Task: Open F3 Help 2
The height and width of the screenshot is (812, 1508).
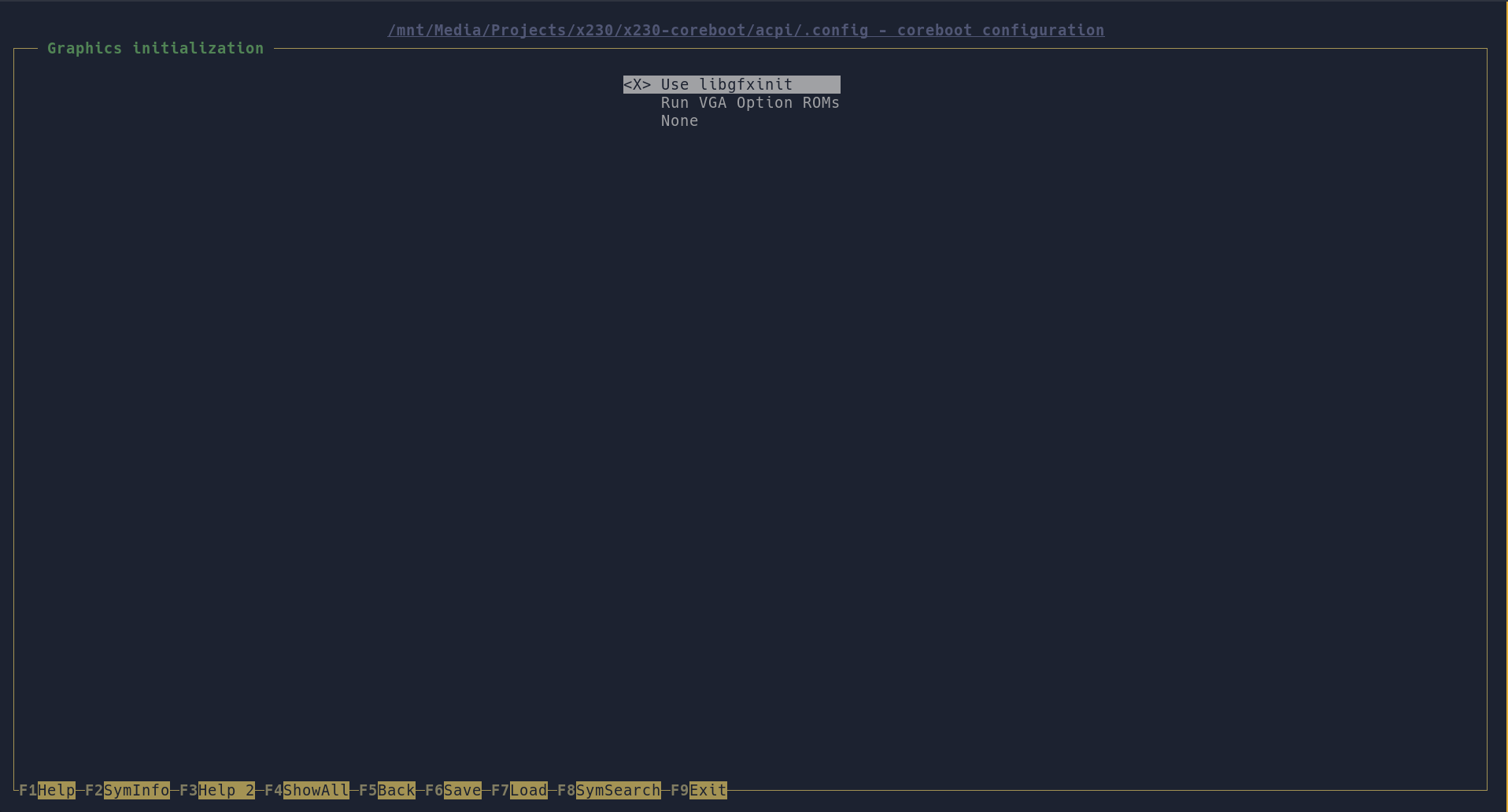Action: 217,790
